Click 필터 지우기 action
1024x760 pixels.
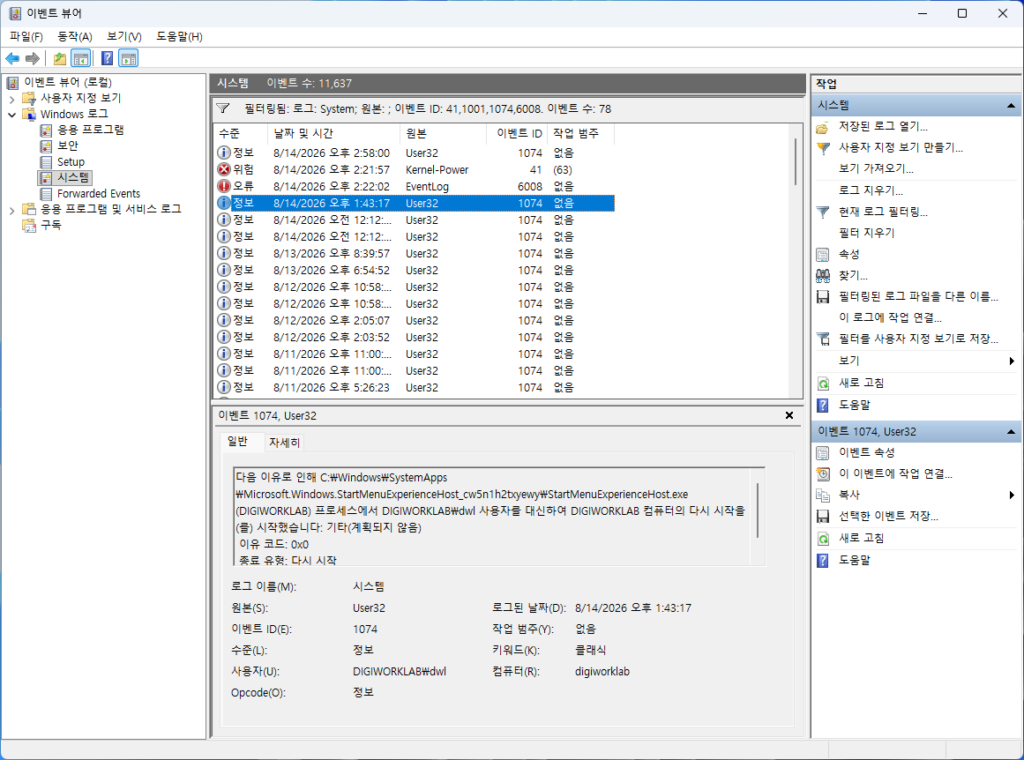coord(867,232)
